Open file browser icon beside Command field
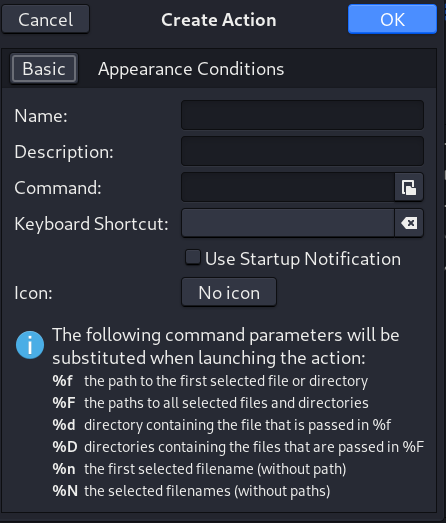Image resolution: width=446 pixels, height=523 pixels. (x=409, y=187)
